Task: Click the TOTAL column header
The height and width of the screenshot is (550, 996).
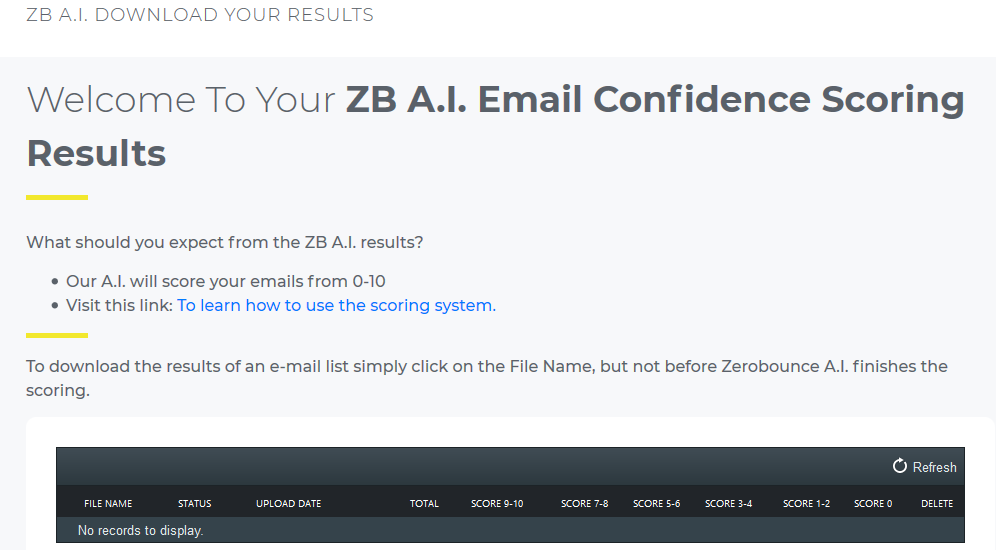Action: point(424,504)
